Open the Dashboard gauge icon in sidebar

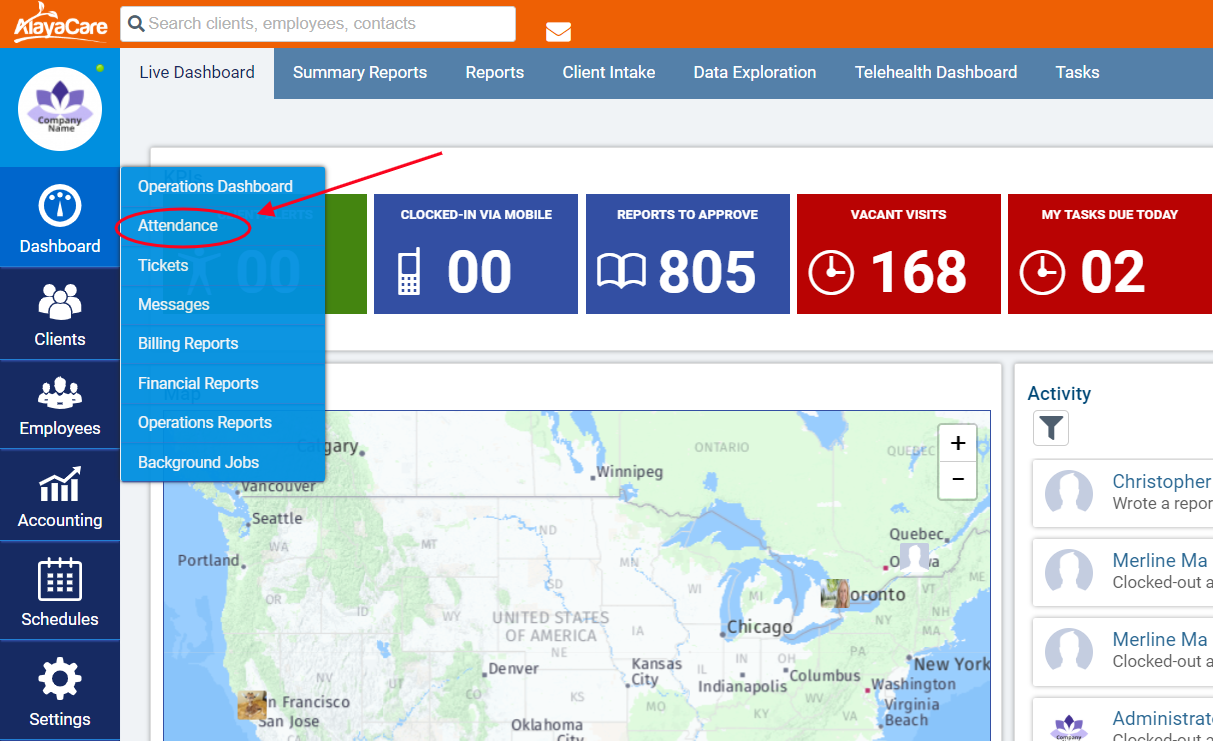tap(60, 206)
